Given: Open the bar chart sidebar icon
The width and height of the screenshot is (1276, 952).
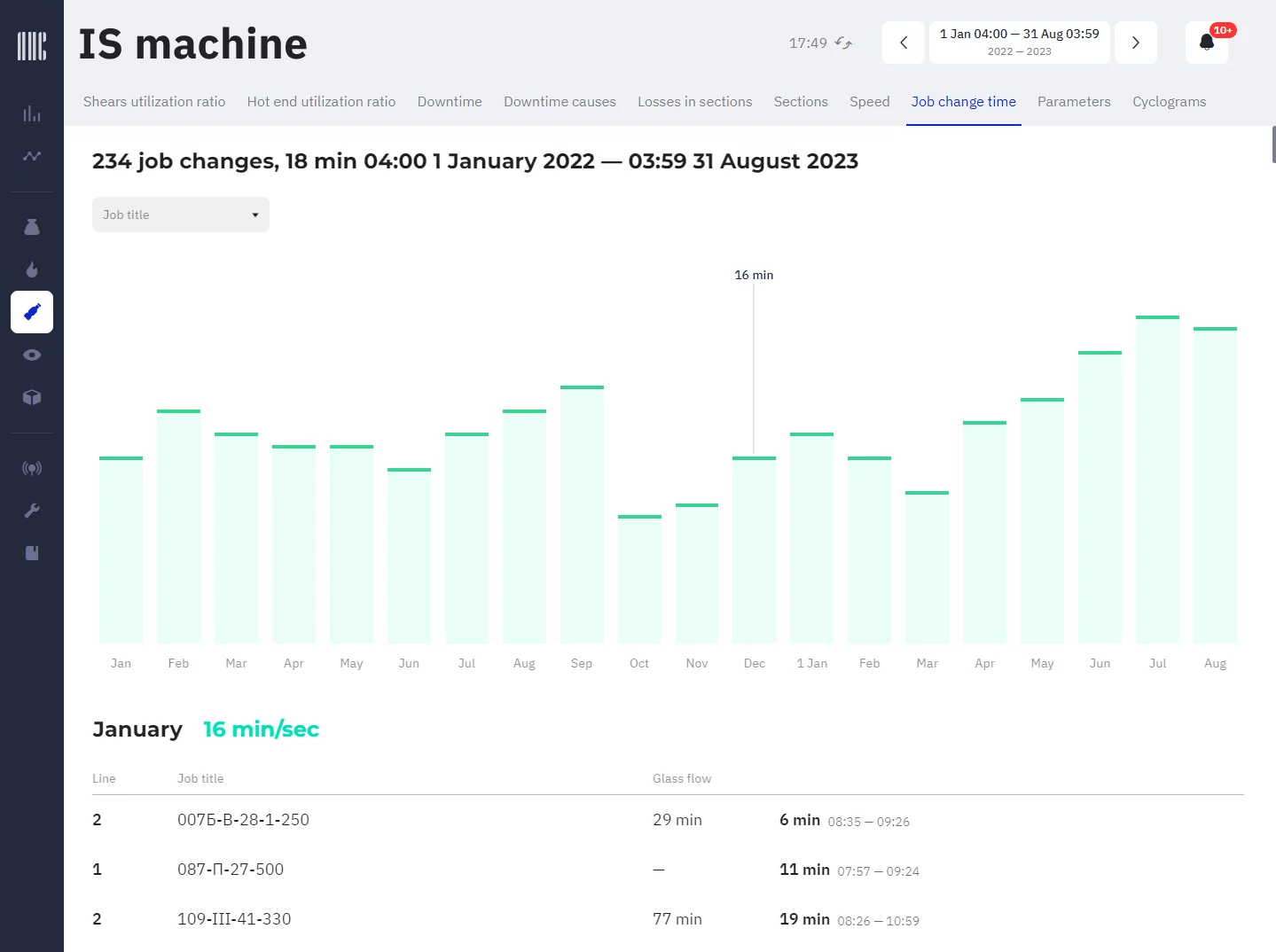Looking at the screenshot, I should point(32,113).
